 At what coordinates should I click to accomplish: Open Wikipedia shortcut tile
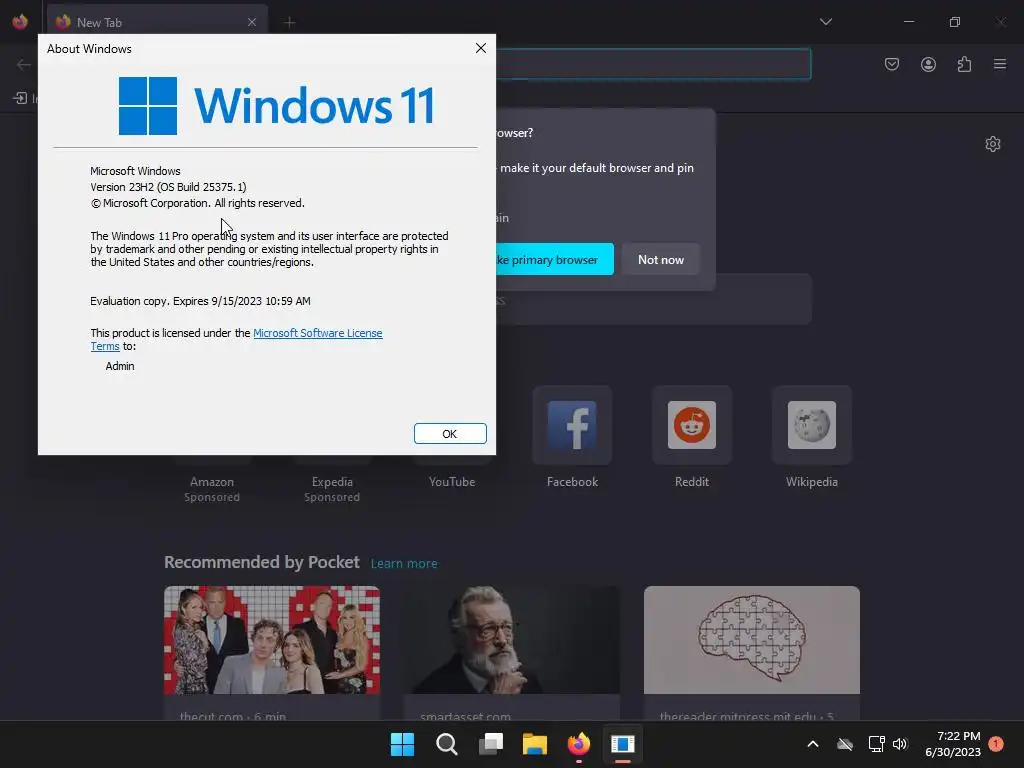click(812, 425)
